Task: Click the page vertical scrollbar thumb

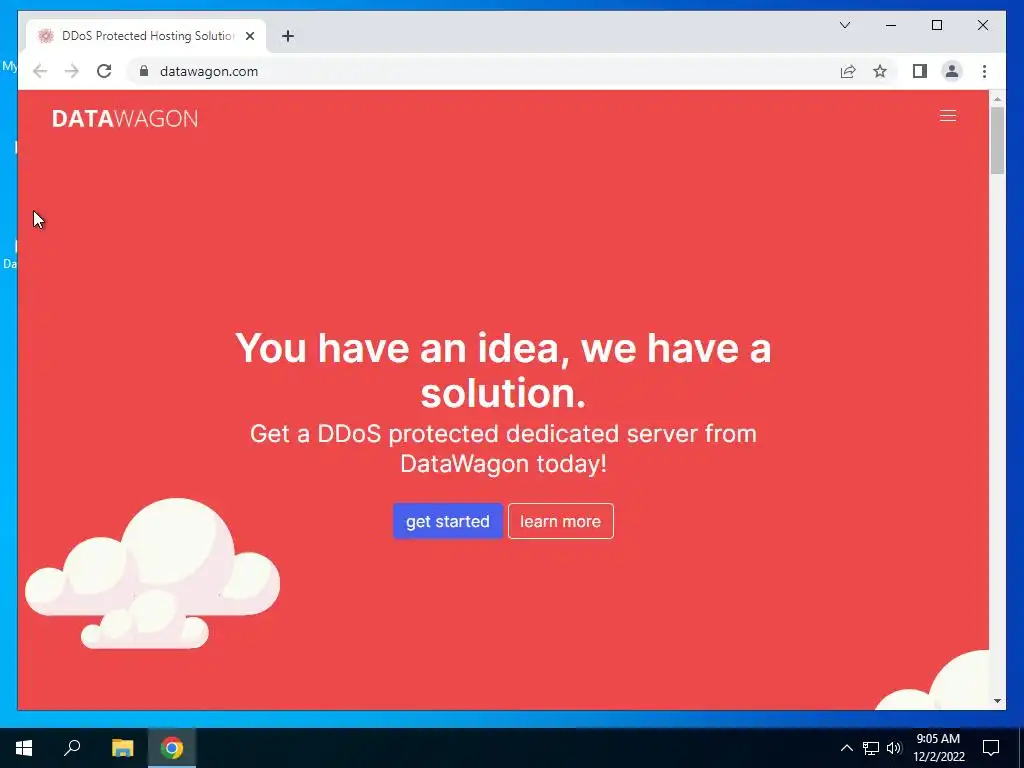Action: 997,140
